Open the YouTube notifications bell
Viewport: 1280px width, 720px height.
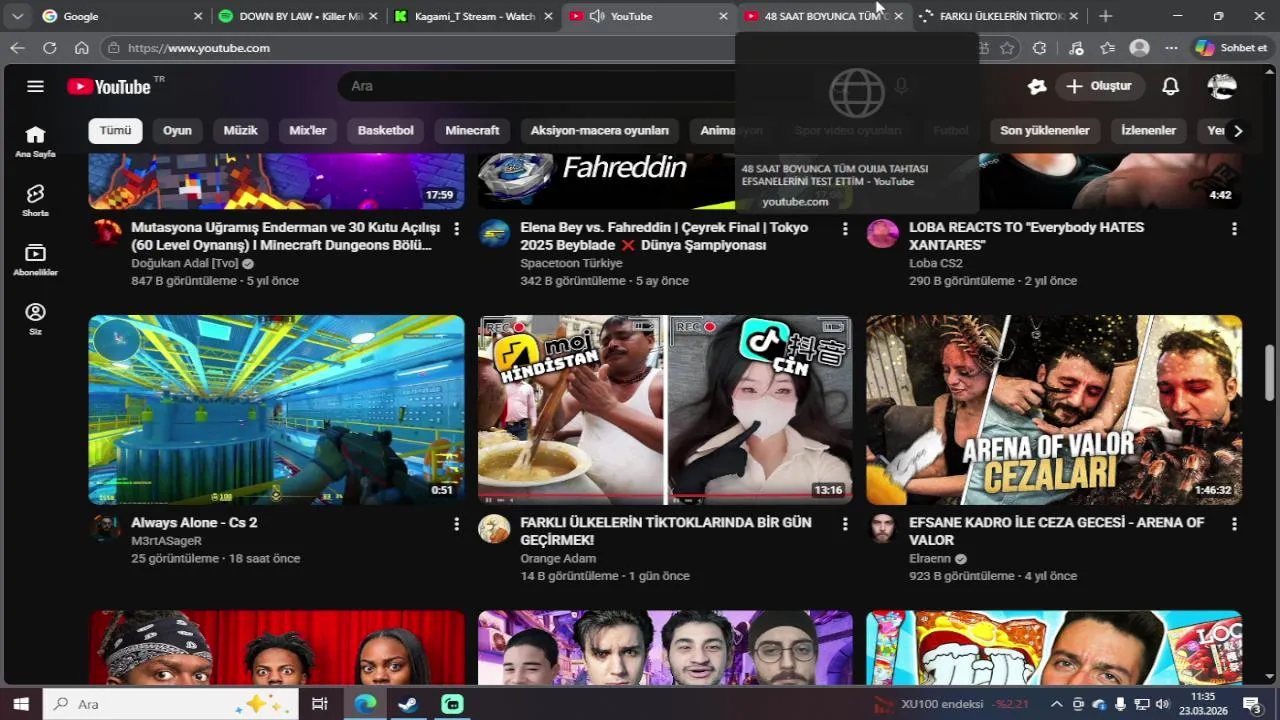[1170, 86]
